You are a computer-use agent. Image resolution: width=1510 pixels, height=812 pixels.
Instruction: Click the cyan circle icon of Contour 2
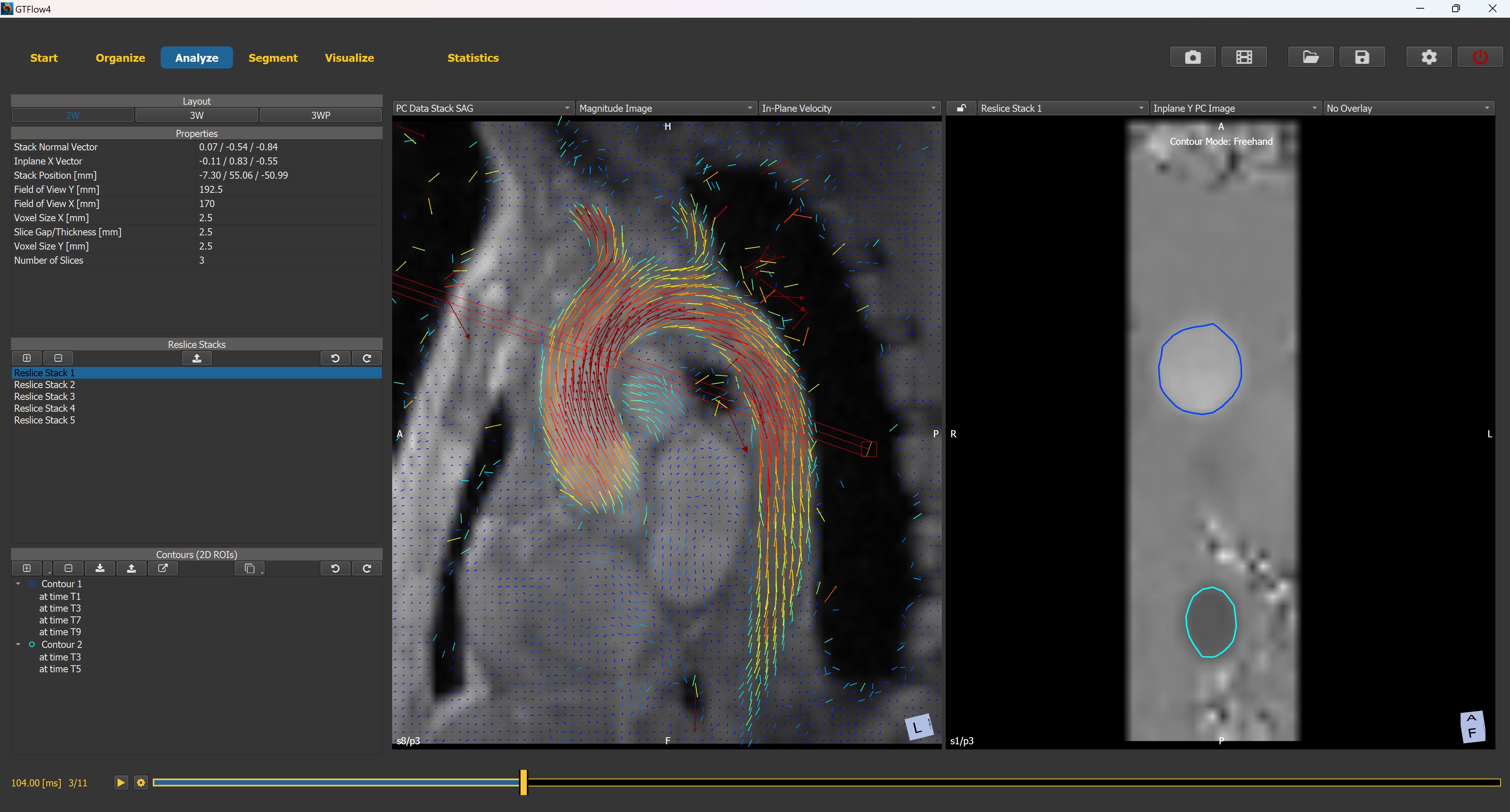pos(31,644)
